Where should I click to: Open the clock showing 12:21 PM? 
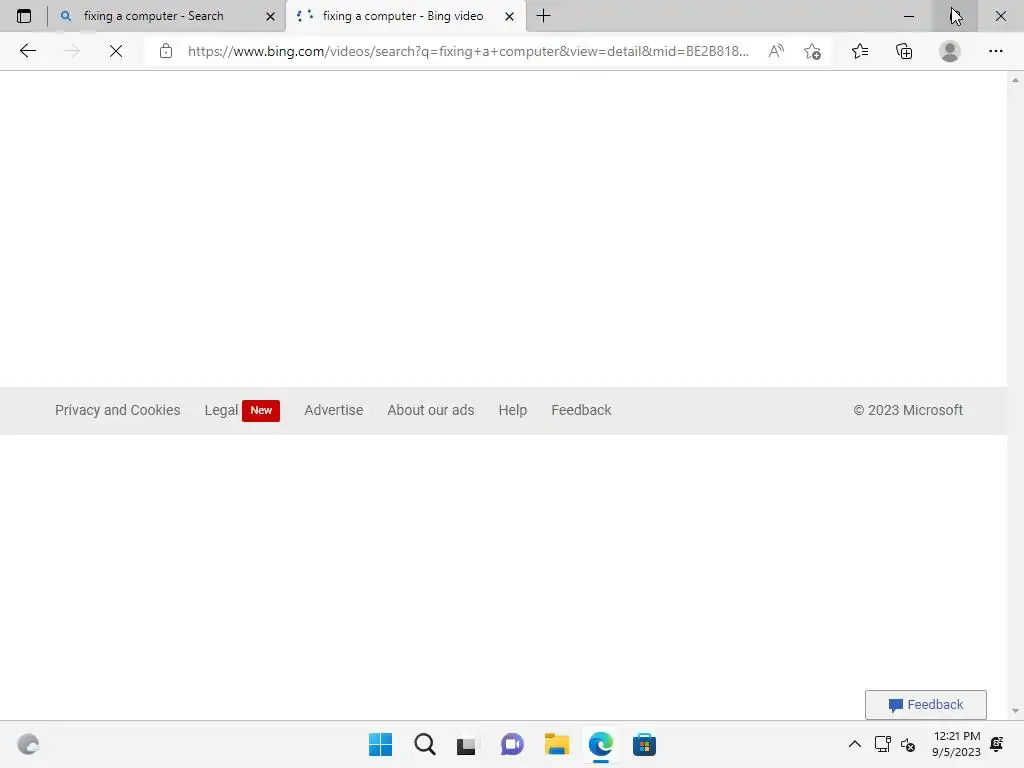(x=956, y=744)
